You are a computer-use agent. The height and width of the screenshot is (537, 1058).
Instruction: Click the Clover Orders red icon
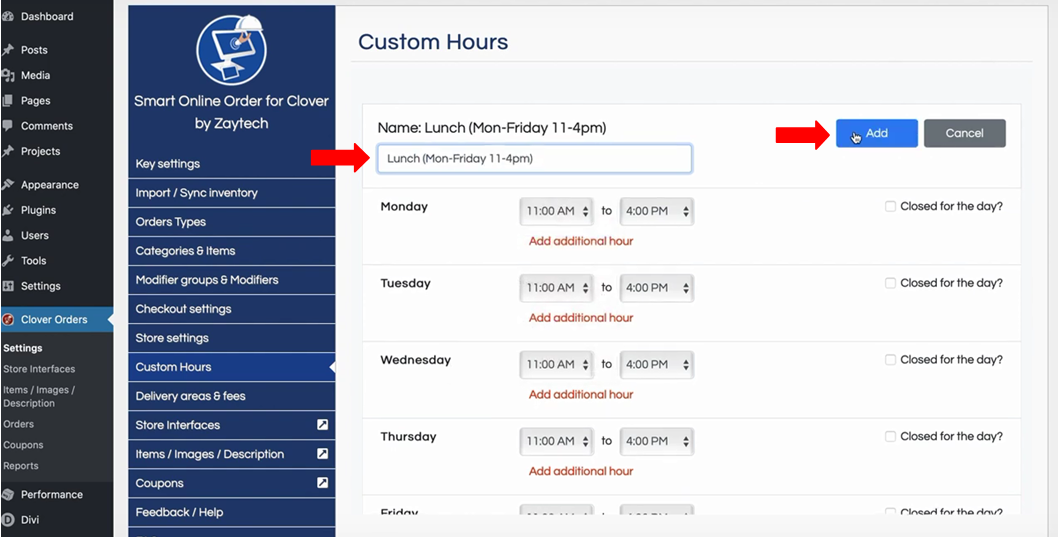pos(8,320)
